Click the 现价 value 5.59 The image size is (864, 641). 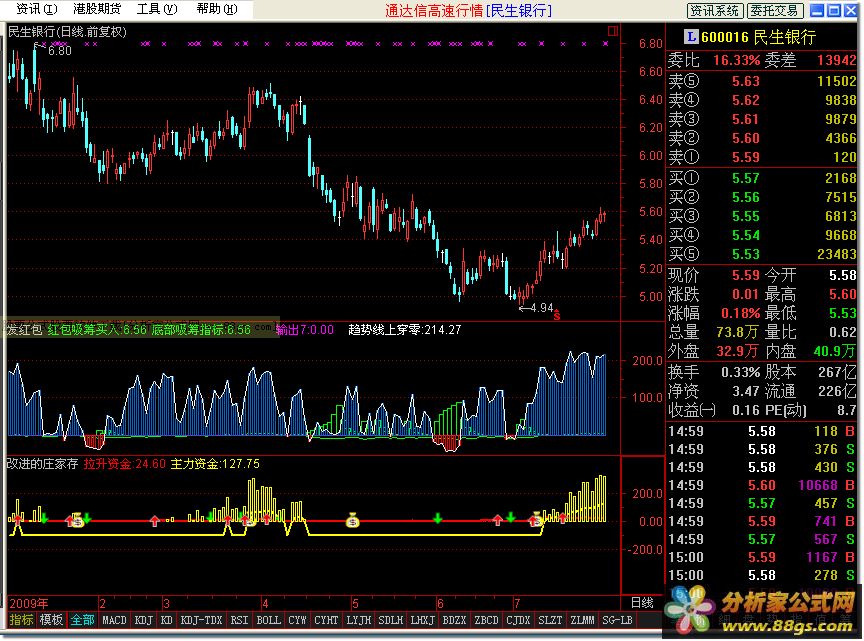click(746, 274)
